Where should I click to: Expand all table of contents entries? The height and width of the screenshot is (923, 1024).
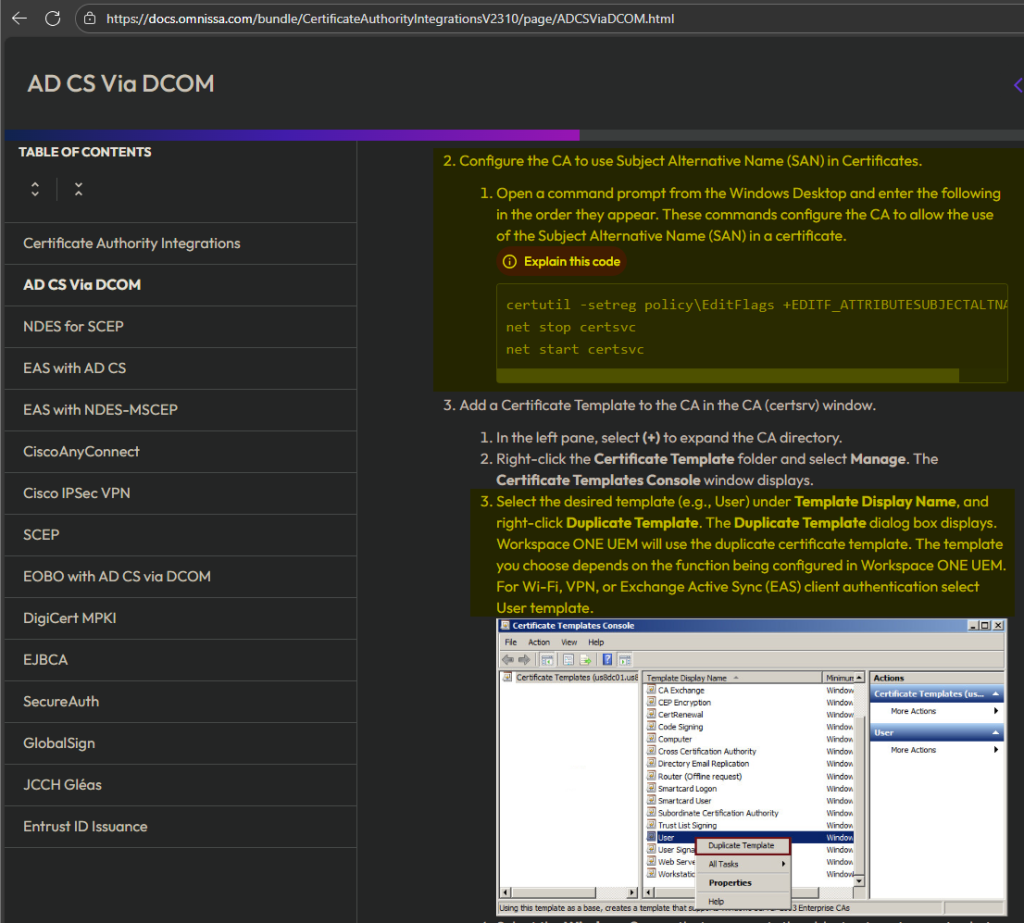click(x=35, y=189)
